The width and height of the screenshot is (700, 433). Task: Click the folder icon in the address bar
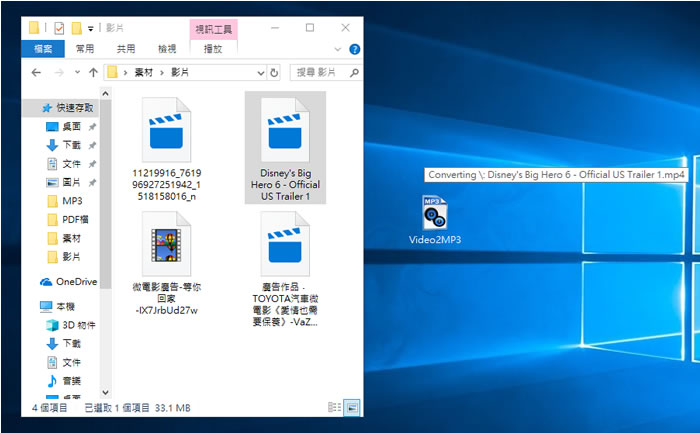112,72
